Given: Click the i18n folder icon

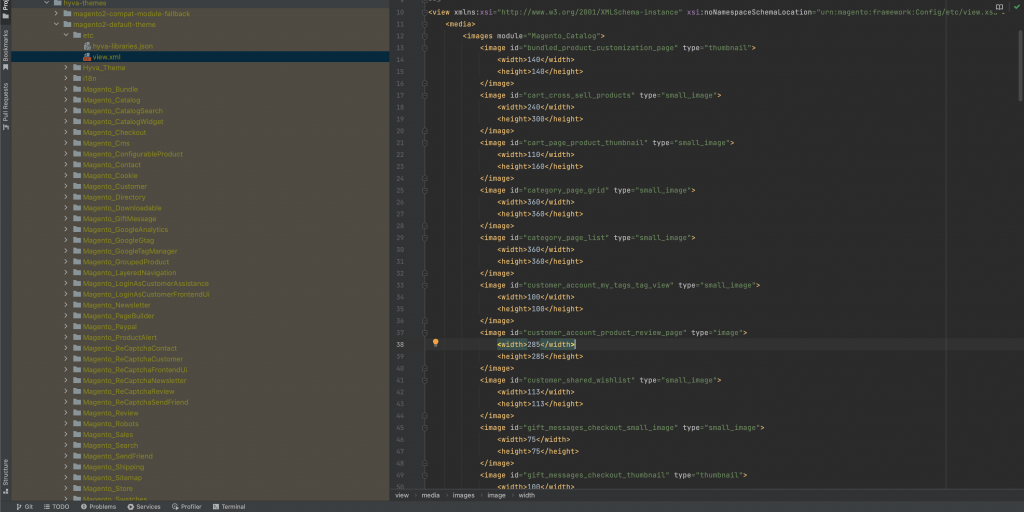Looking at the screenshot, I should pyautogui.click(x=76, y=78).
